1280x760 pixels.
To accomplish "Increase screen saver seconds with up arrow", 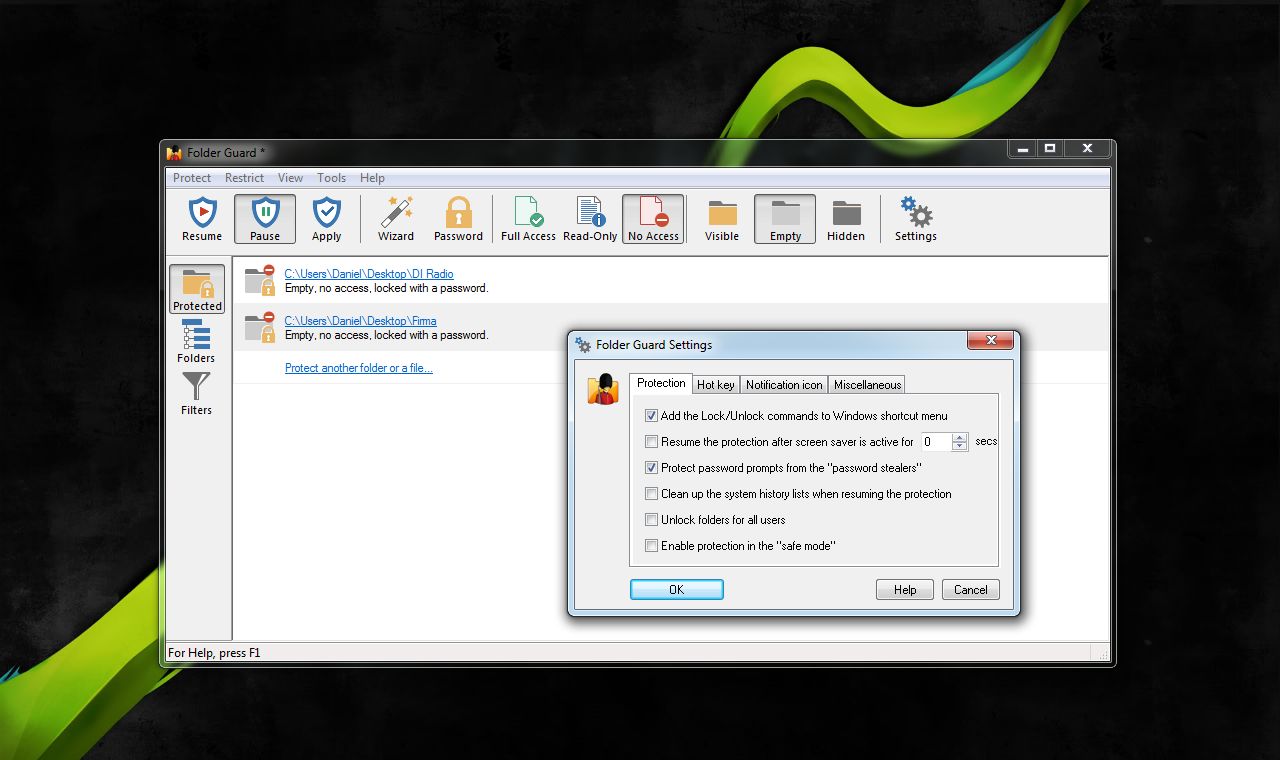I will coord(960,437).
